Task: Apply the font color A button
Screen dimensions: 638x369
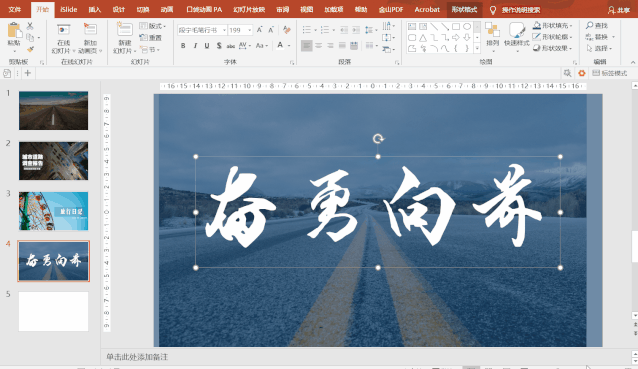Action: (280, 45)
